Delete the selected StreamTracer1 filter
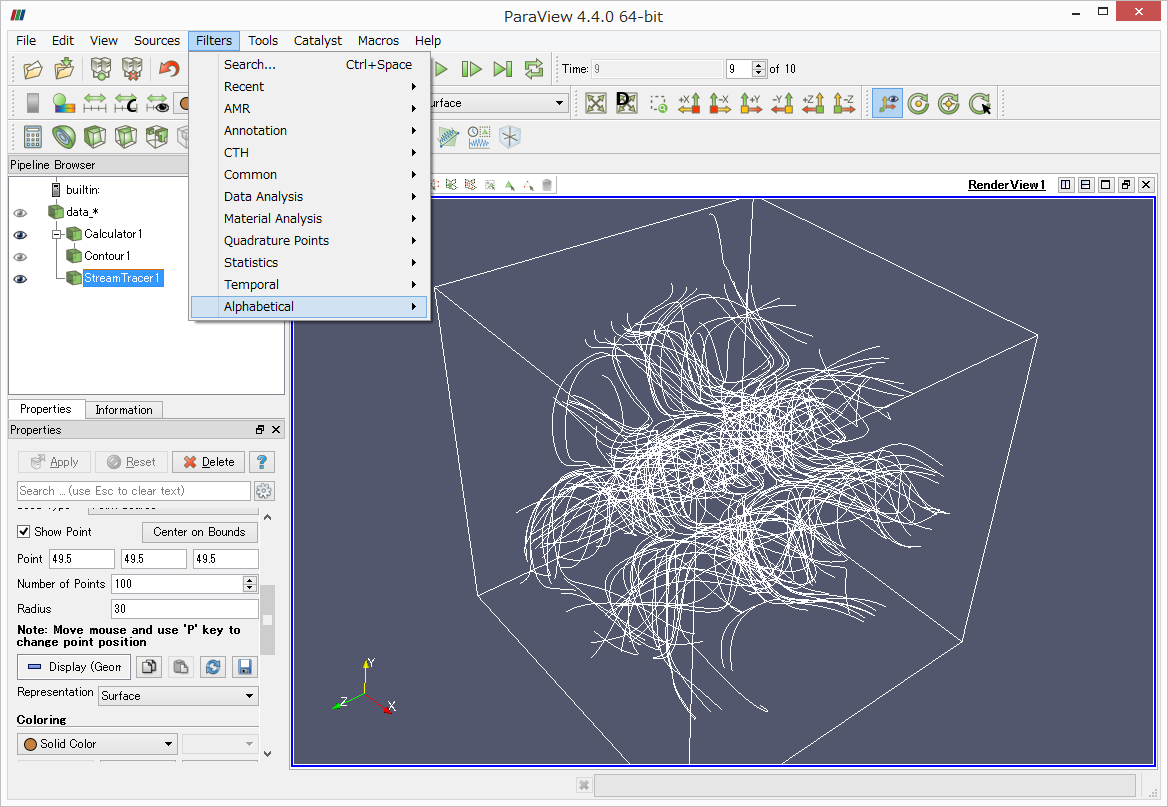 (207, 461)
